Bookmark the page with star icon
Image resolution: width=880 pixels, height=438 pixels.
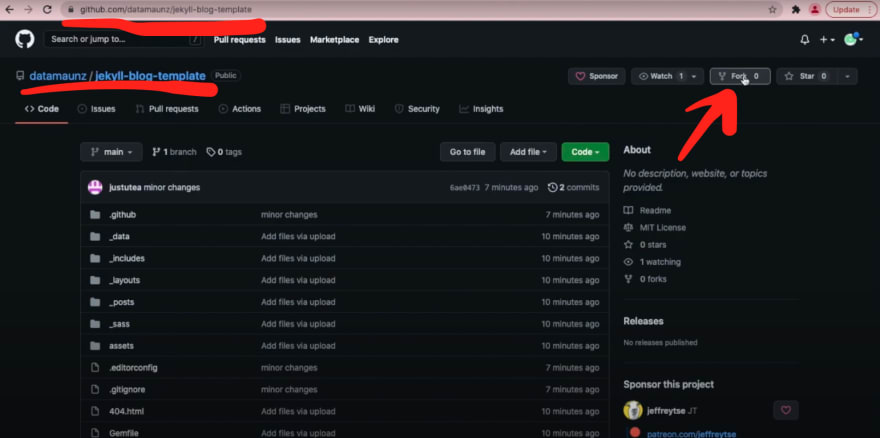[x=772, y=10]
